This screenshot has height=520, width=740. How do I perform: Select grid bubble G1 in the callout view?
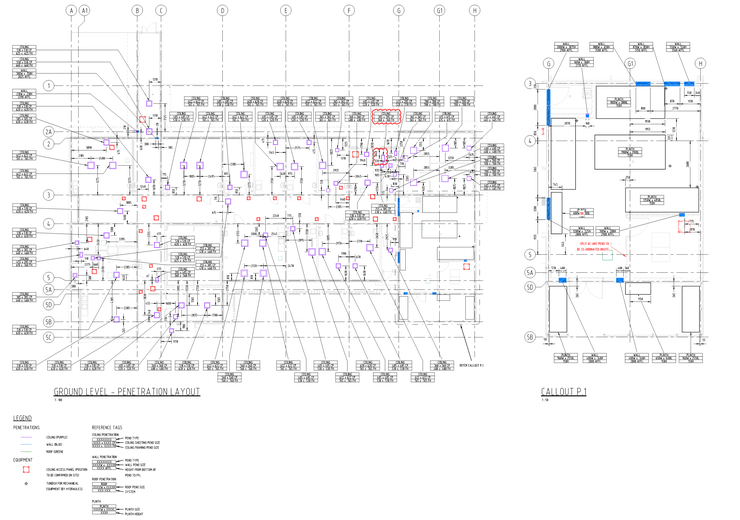pos(632,63)
